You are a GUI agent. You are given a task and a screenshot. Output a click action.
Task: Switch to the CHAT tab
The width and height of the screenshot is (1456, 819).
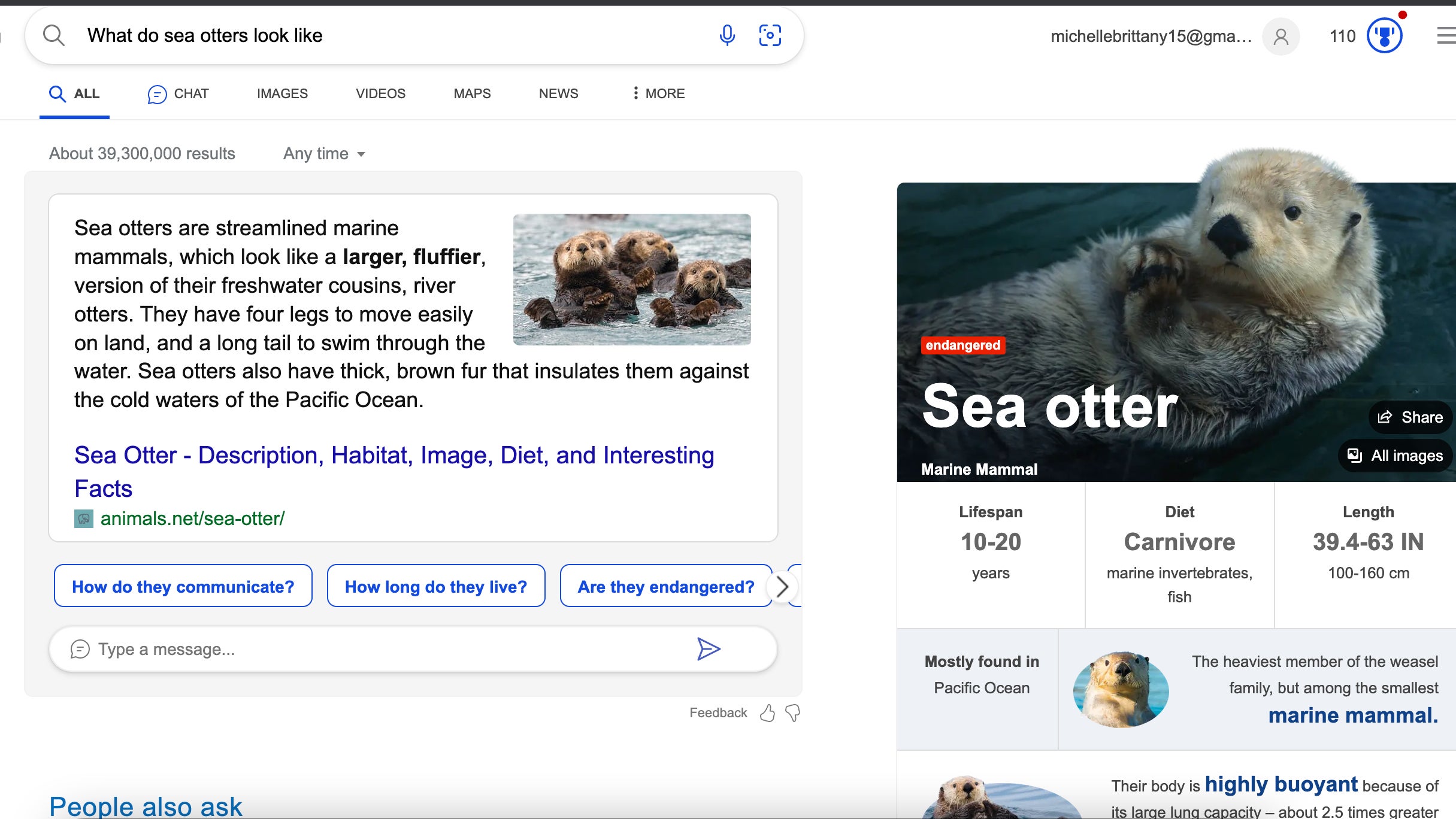click(178, 94)
